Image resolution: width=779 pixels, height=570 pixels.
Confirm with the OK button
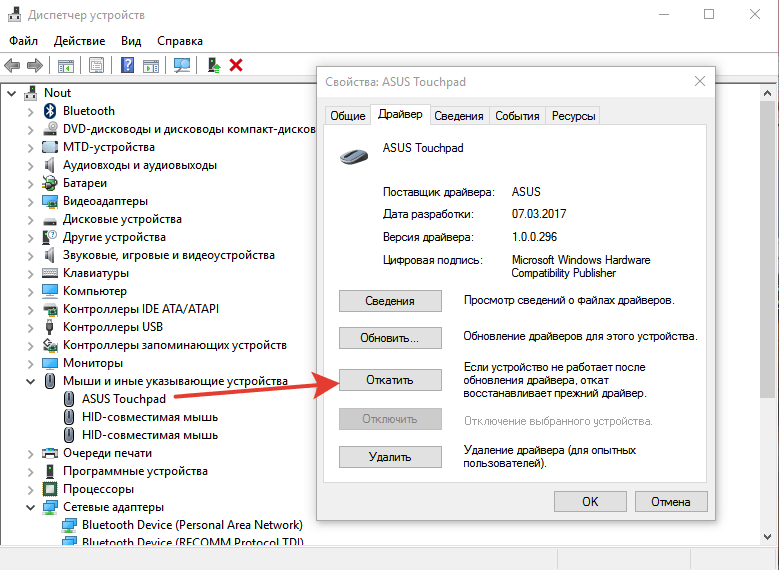tap(590, 501)
